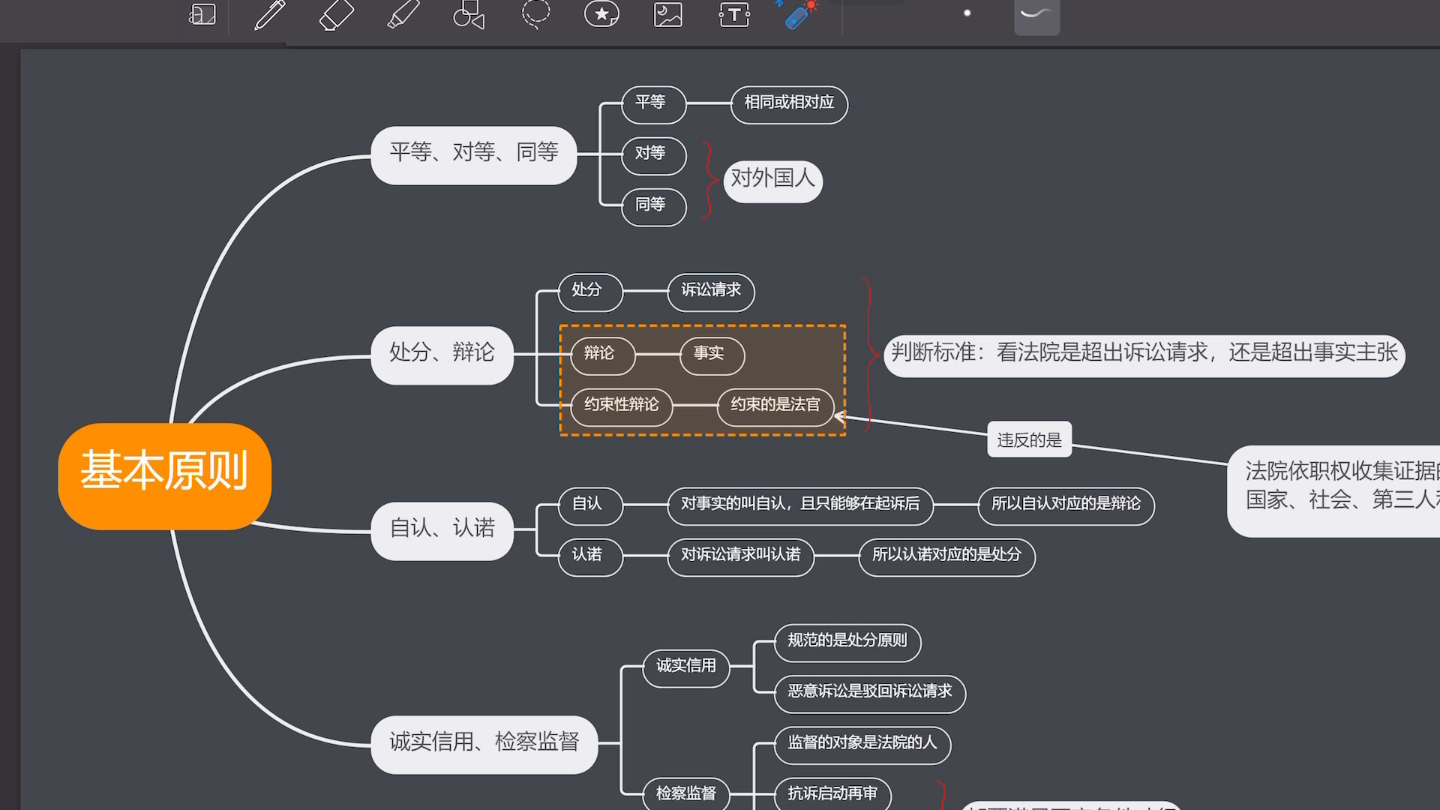This screenshot has height=810, width=1440.
Task: Select the Text box tool
Action: tap(734, 14)
